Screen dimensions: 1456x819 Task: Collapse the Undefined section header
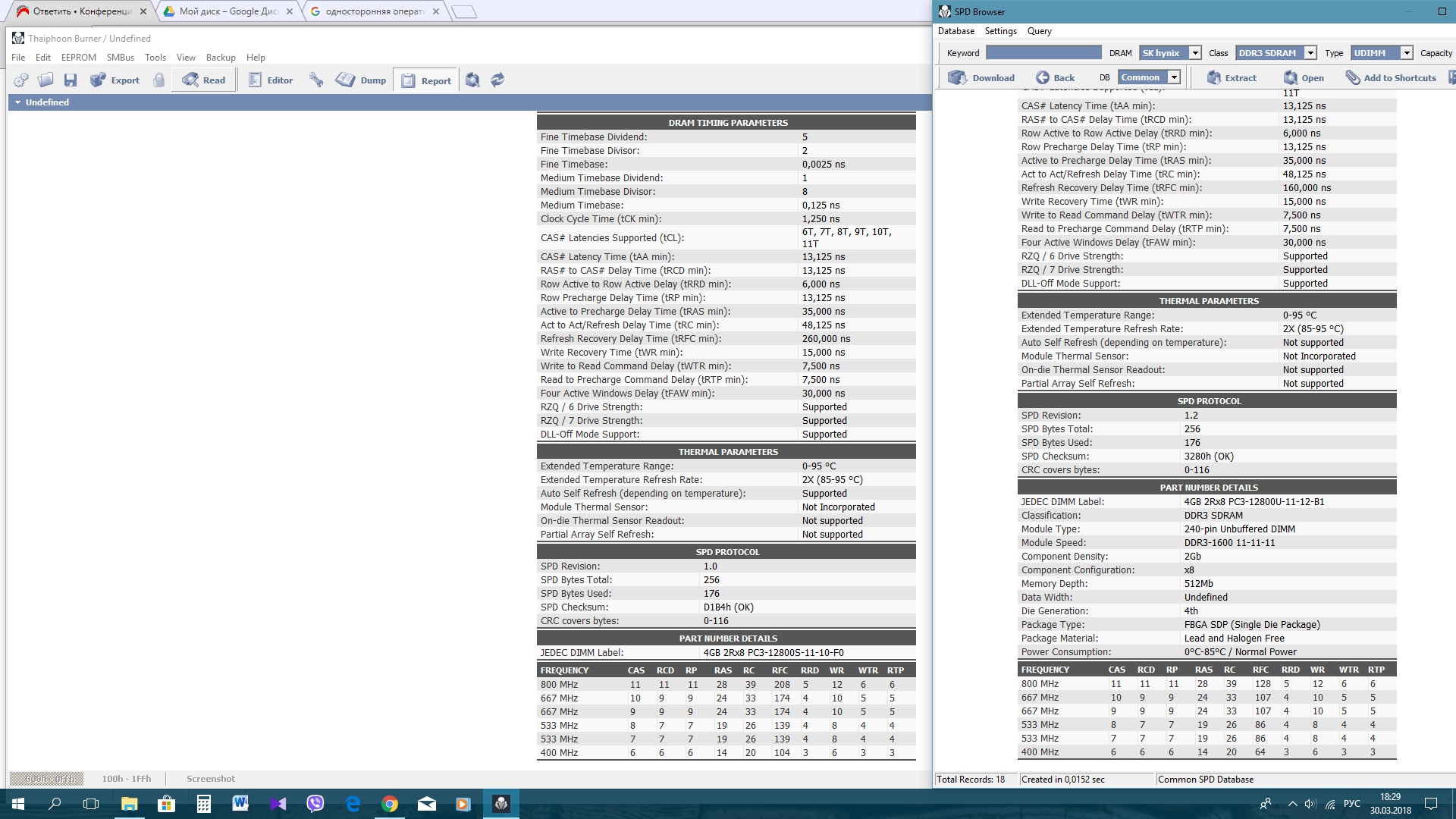click(17, 102)
